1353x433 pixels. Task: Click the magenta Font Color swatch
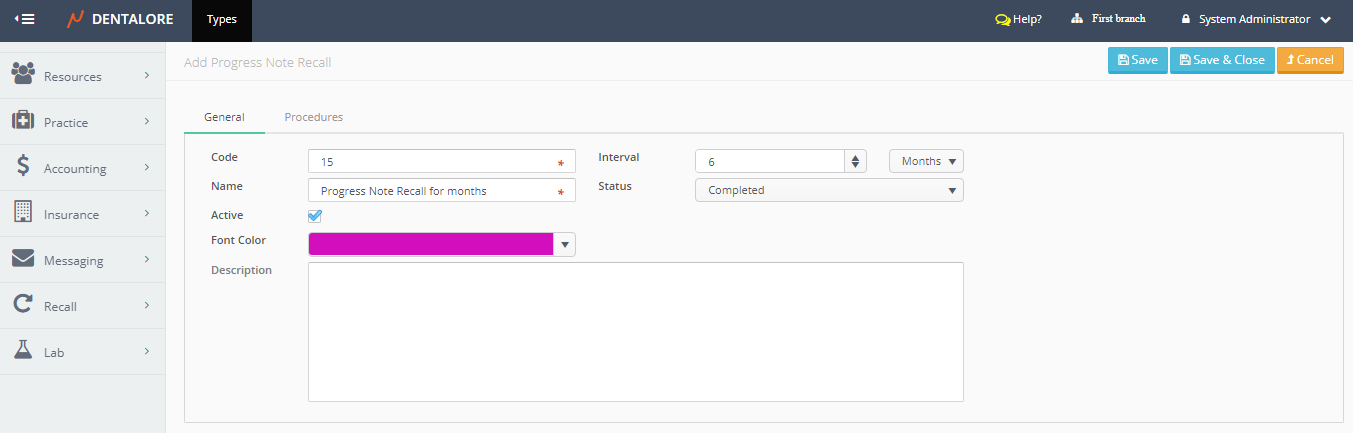pyautogui.click(x=431, y=244)
